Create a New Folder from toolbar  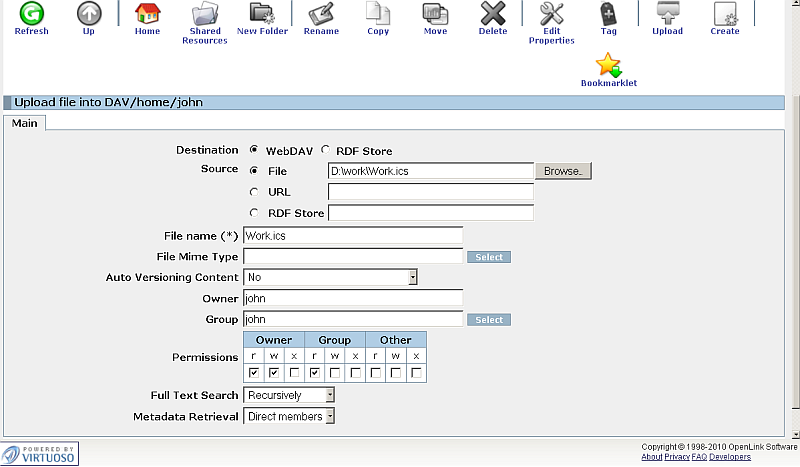coord(262,15)
